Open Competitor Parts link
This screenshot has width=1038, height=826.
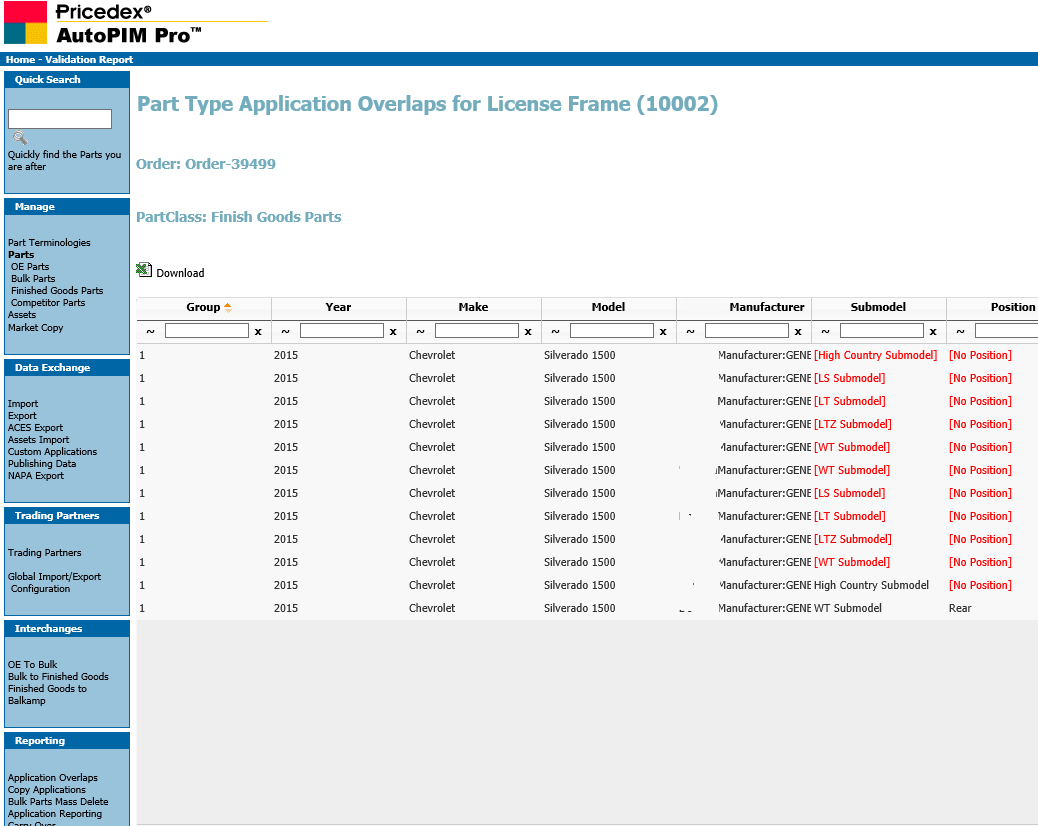click(48, 302)
